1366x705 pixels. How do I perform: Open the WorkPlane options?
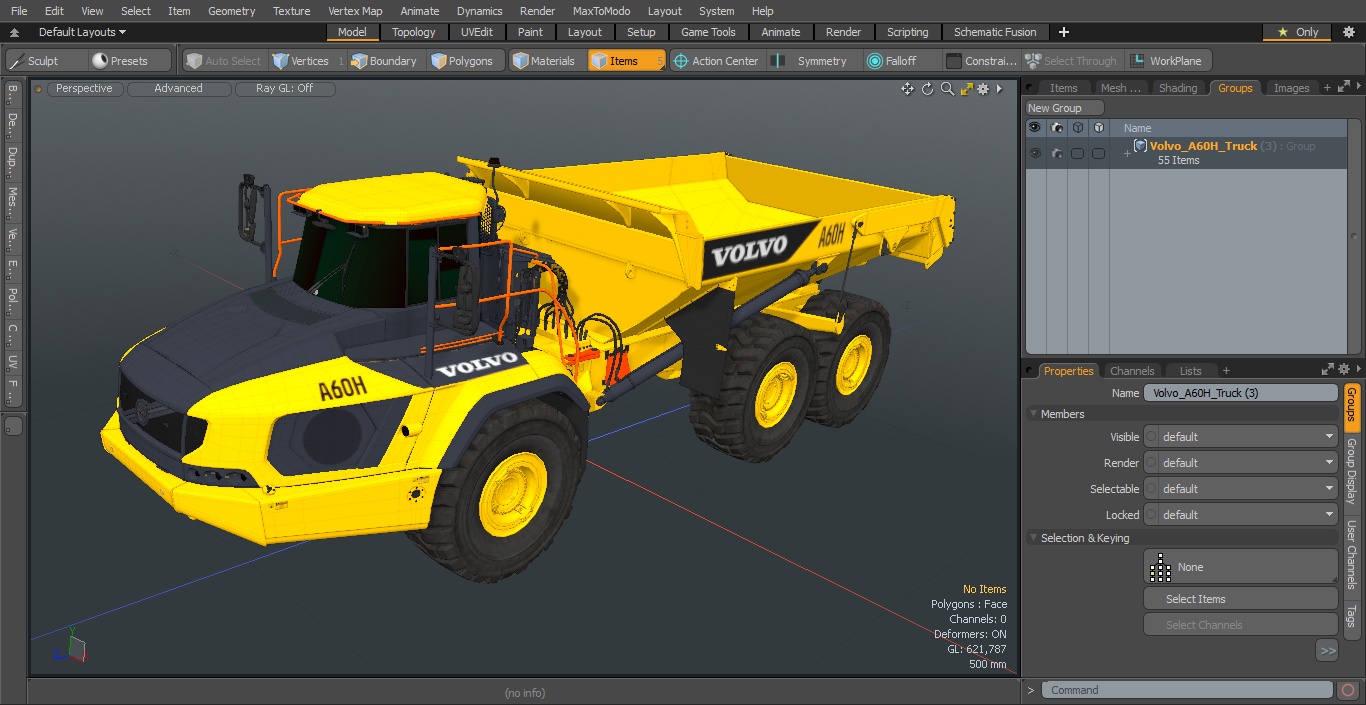(1167, 61)
